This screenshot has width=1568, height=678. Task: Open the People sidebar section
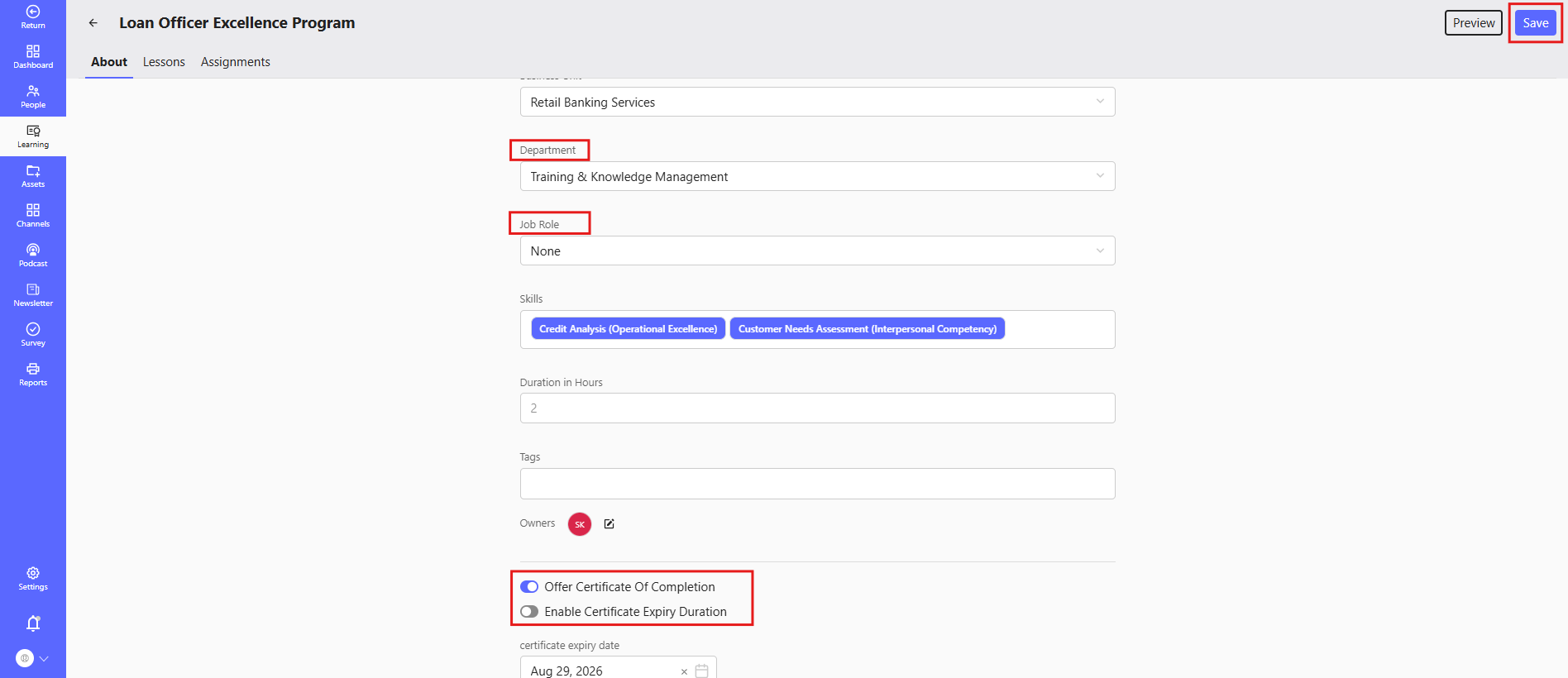[x=33, y=96]
